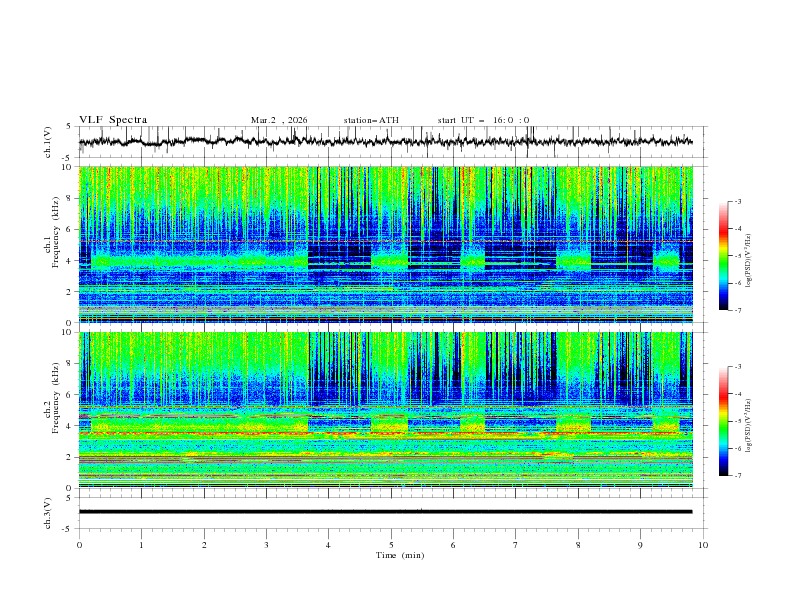Click the upper ch.1 color scale bar
Image resolution: width=792 pixels, height=612 pixels.
pos(724,256)
